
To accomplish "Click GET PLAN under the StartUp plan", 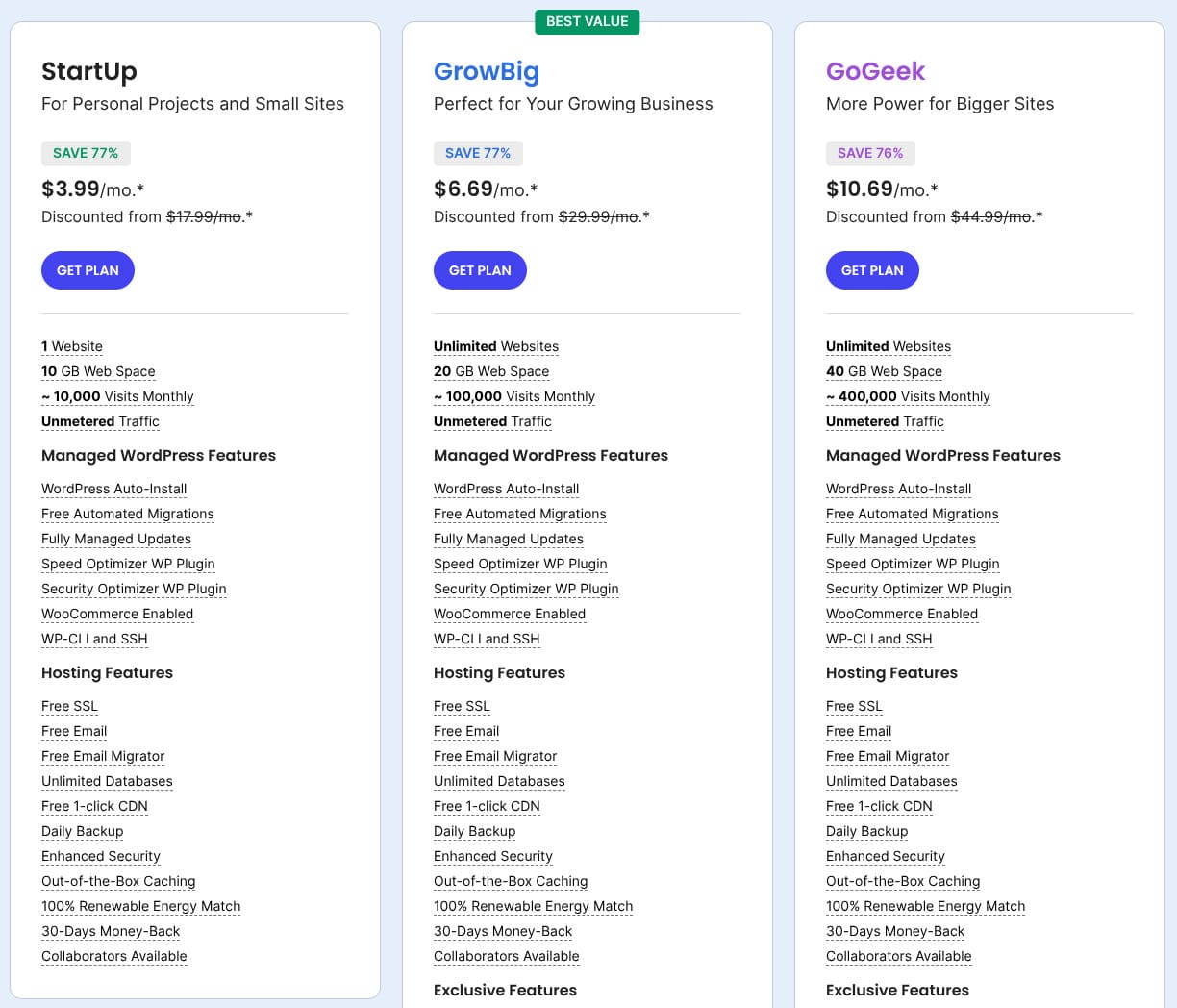I will click(x=88, y=270).
